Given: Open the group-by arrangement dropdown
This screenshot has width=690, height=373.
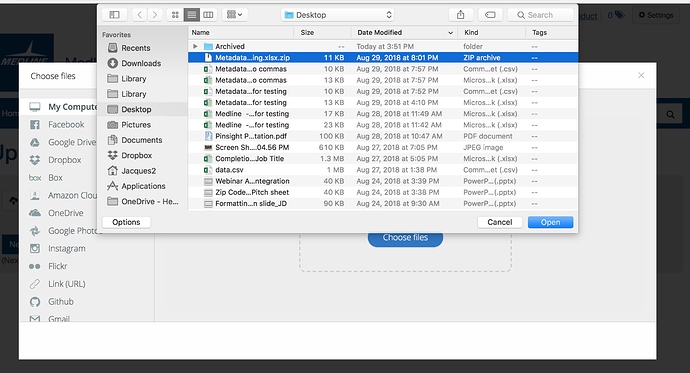Looking at the screenshot, I should pyautogui.click(x=235, y=15).
